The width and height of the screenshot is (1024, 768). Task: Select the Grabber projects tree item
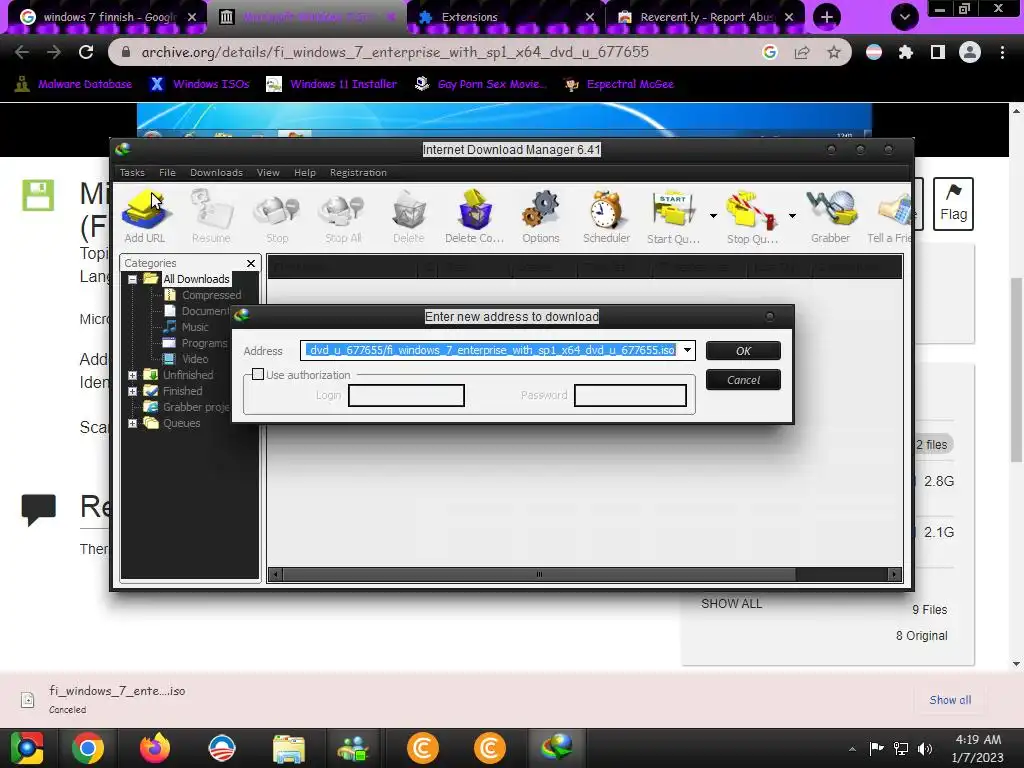click(x=196, y=407)
